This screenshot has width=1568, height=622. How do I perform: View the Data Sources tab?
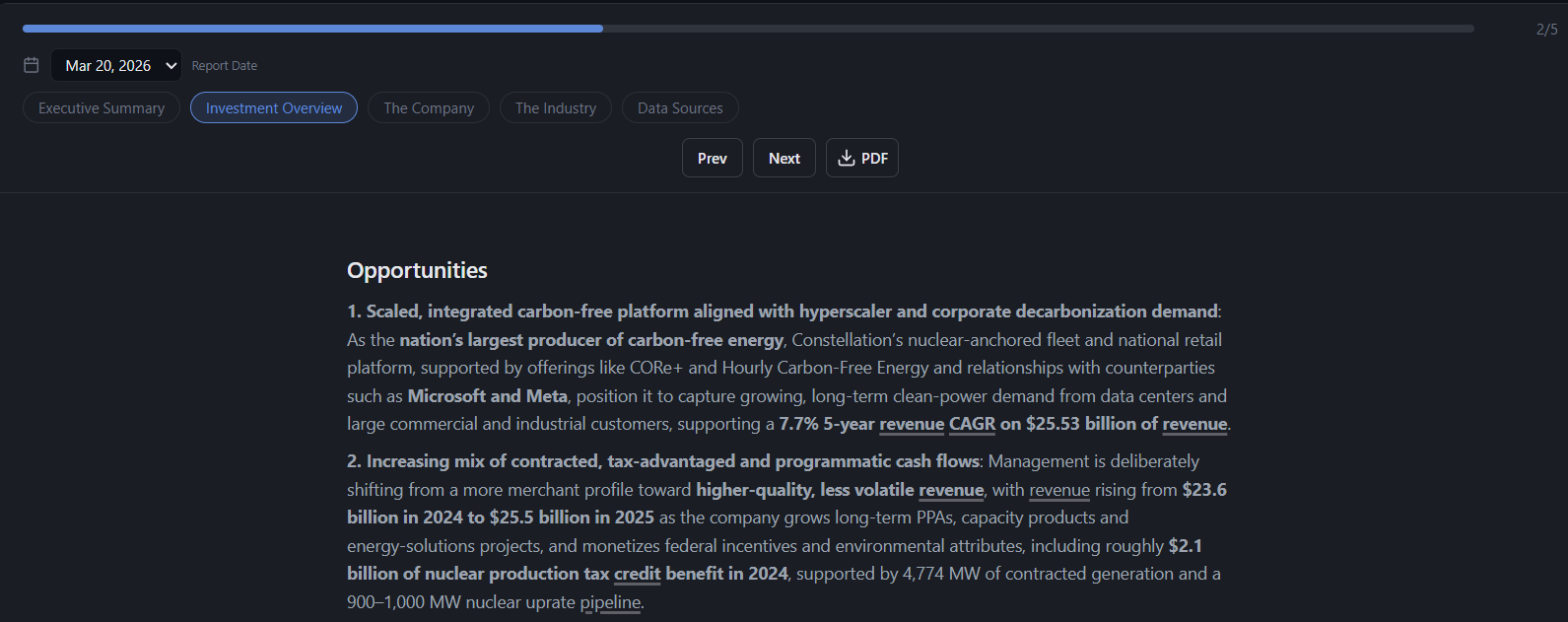pos(680,108)
